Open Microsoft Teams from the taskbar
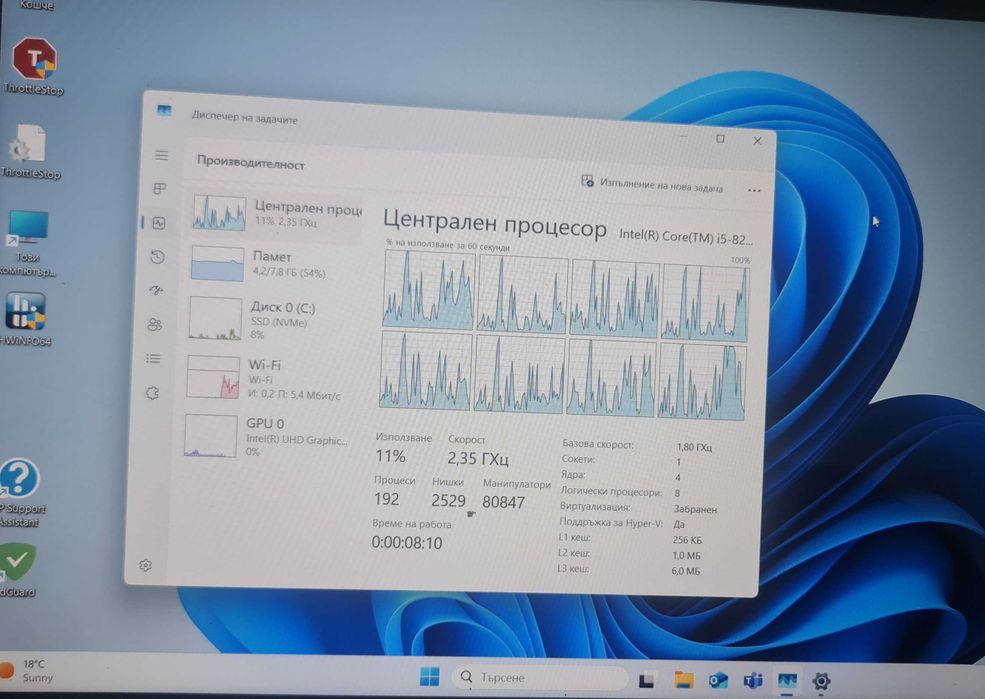985x699 pixels. point(753,680)
